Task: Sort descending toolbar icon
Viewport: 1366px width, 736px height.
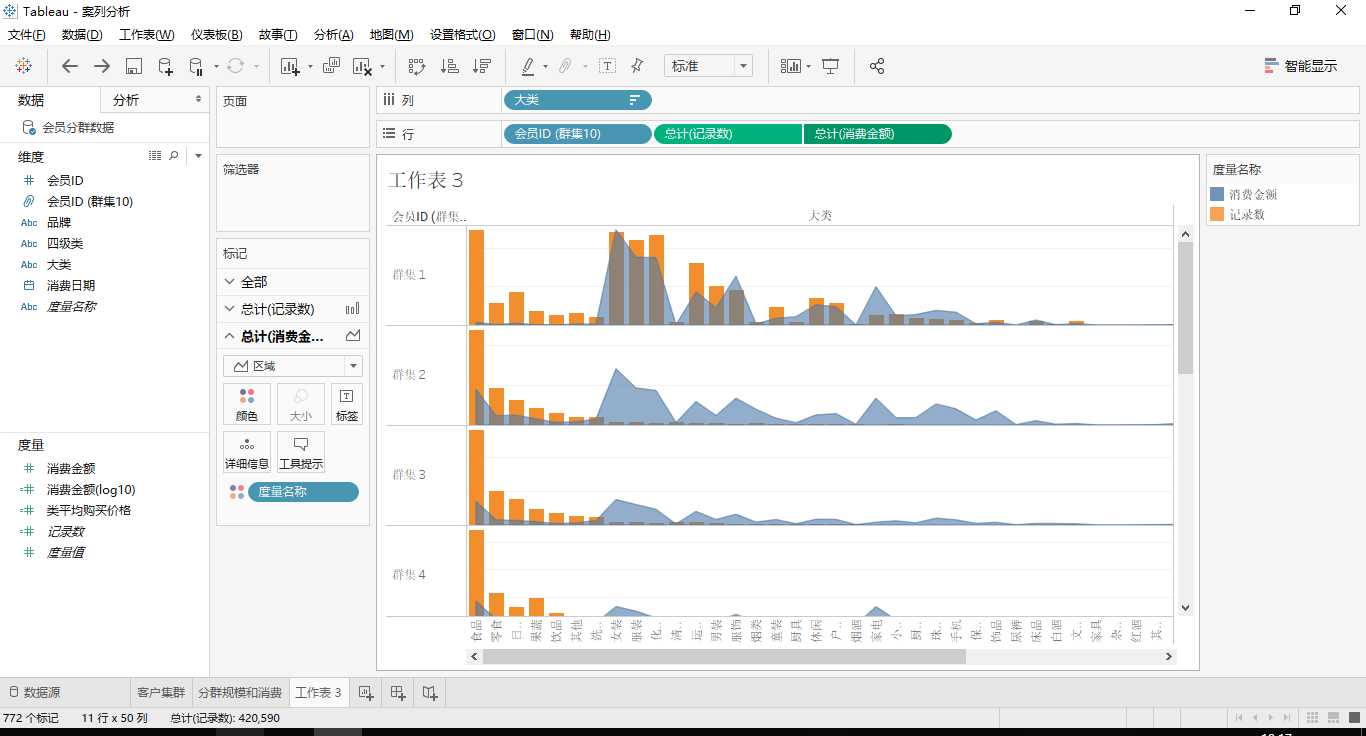Action: click(x=483, y=66)
